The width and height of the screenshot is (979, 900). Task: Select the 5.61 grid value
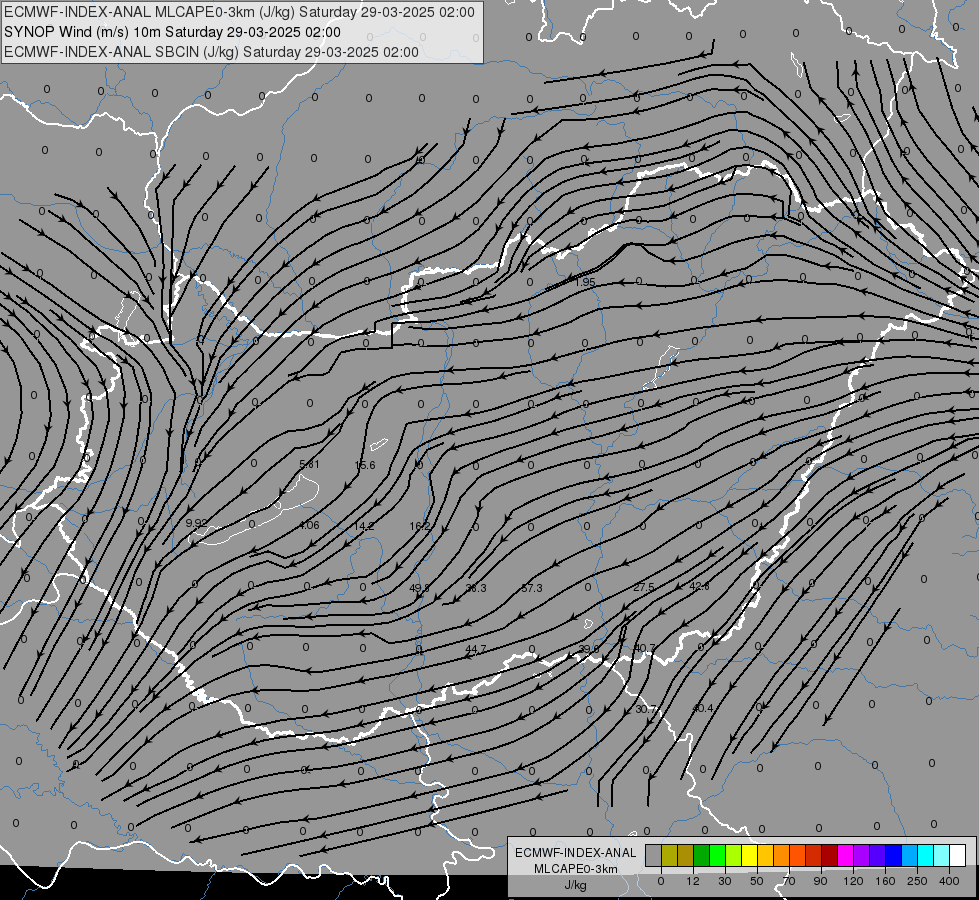click(309, 464)
